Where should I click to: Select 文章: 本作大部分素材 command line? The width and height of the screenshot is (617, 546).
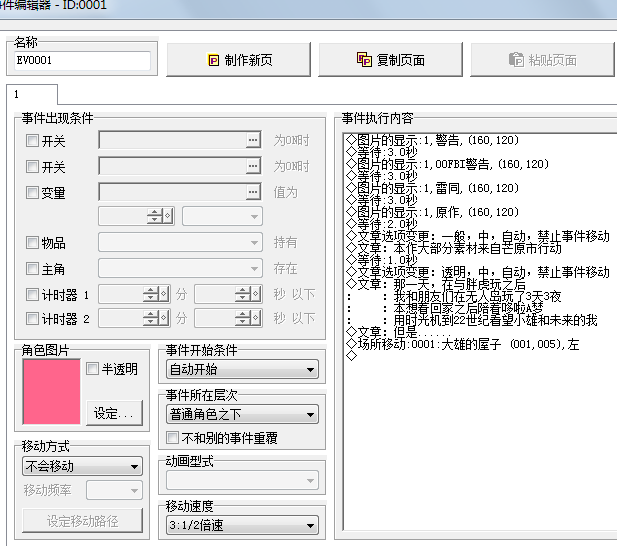click(453, 248)
